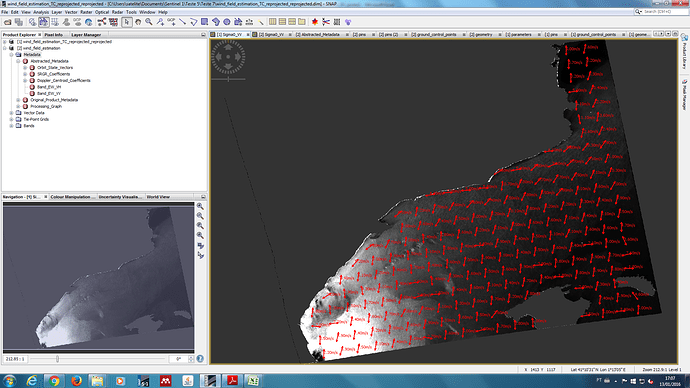Click the rotation angle field in Navigation
The width and height of the screenshot is (690, 388).
click(x=179, y=359)
